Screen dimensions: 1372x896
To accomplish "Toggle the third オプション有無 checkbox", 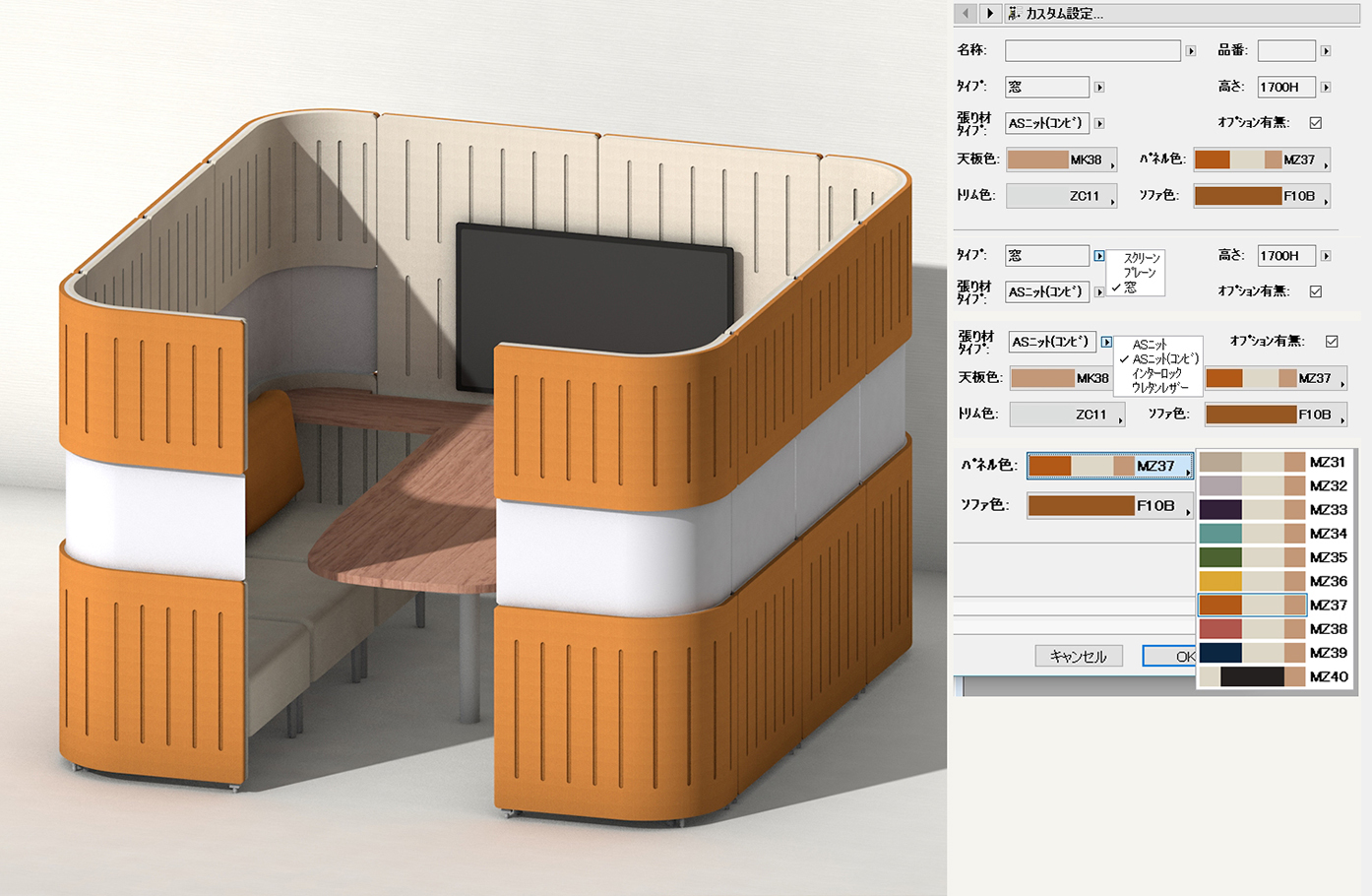I will point(1331,341).
